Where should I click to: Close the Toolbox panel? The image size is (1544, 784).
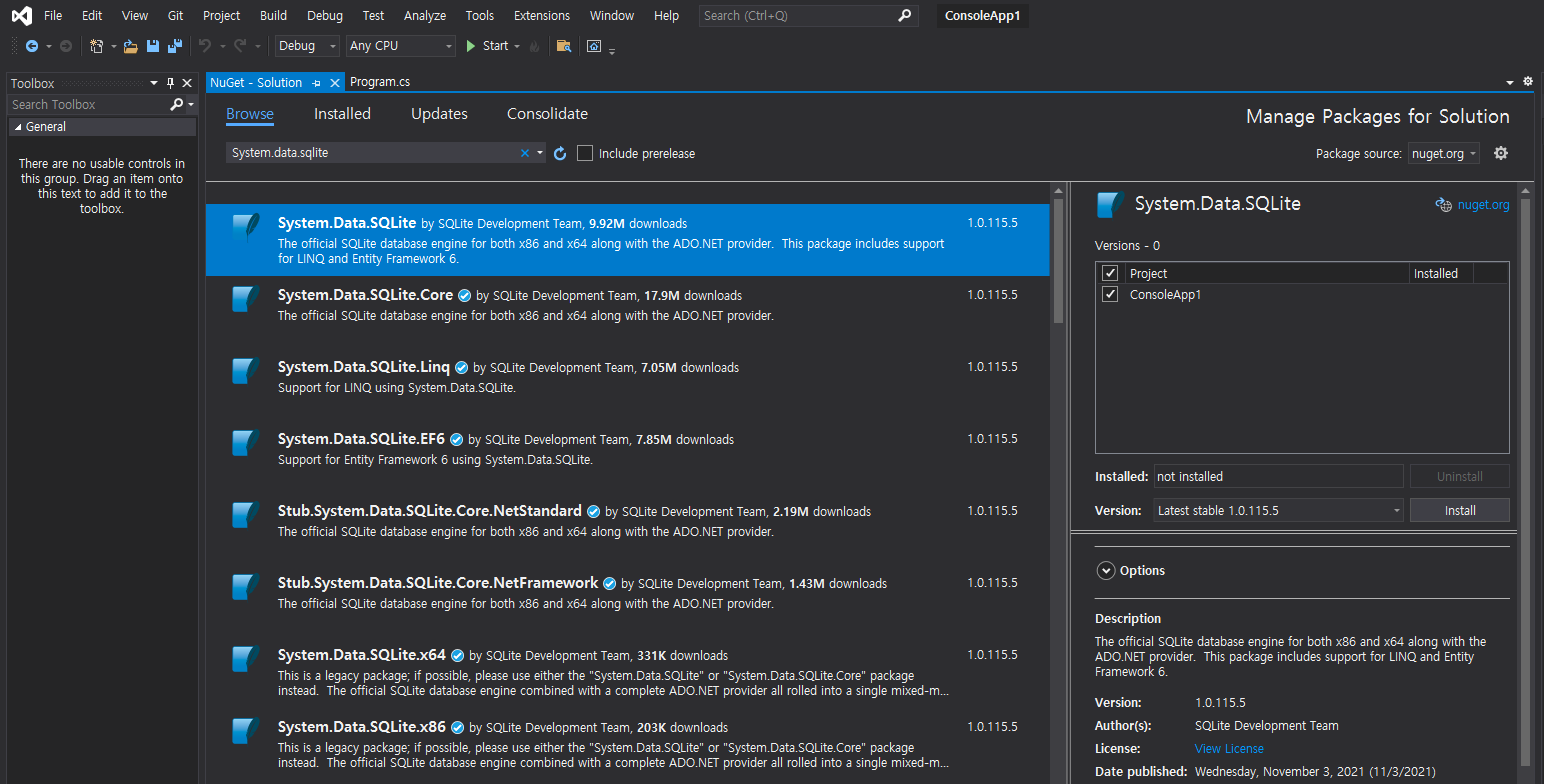click(187, 83)
